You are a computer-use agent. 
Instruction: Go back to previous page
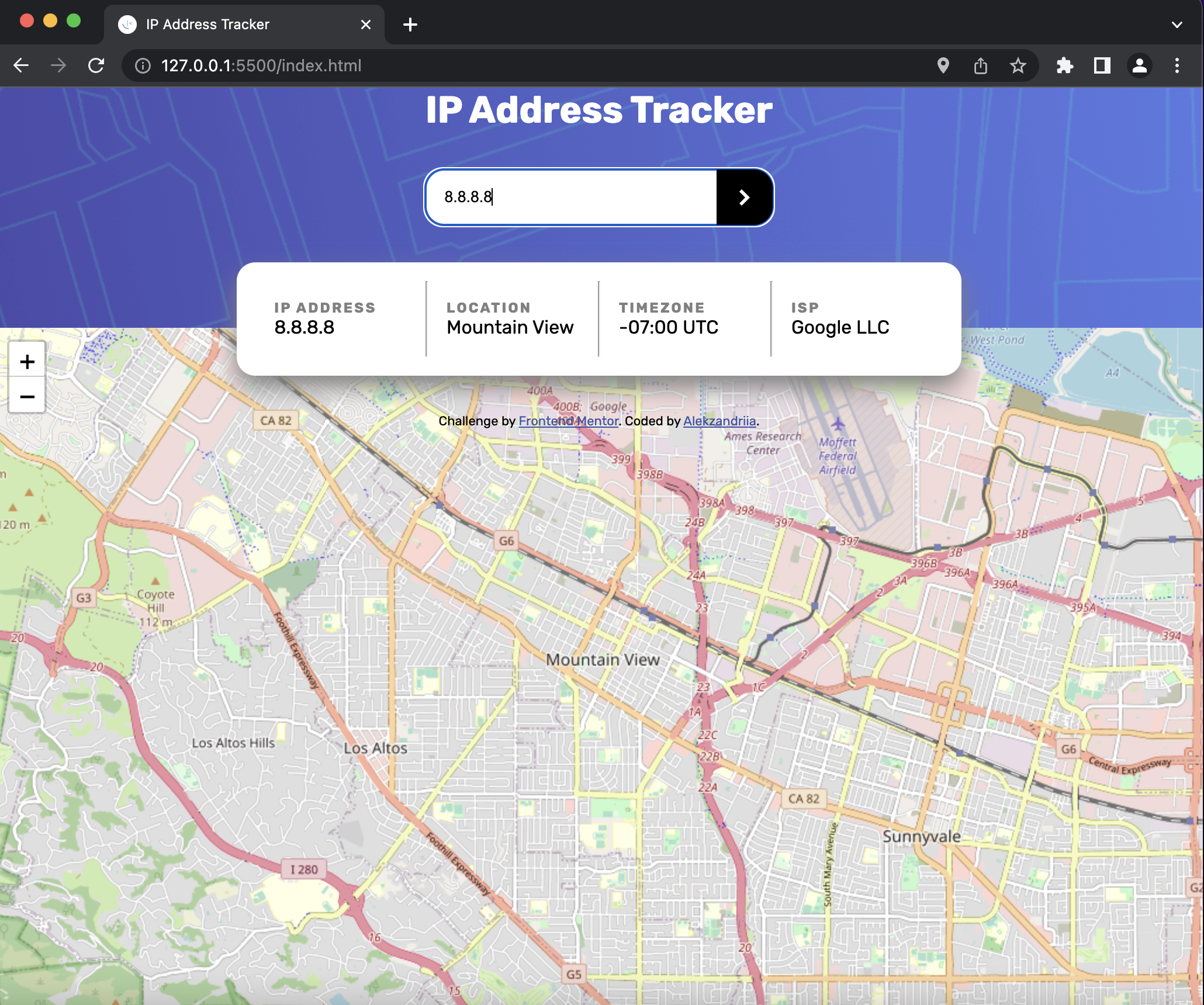21,65
